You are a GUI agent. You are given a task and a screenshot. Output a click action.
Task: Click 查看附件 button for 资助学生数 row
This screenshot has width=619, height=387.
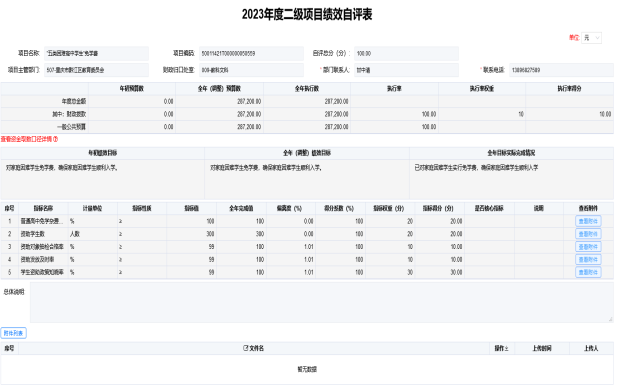tap(588, 234)
